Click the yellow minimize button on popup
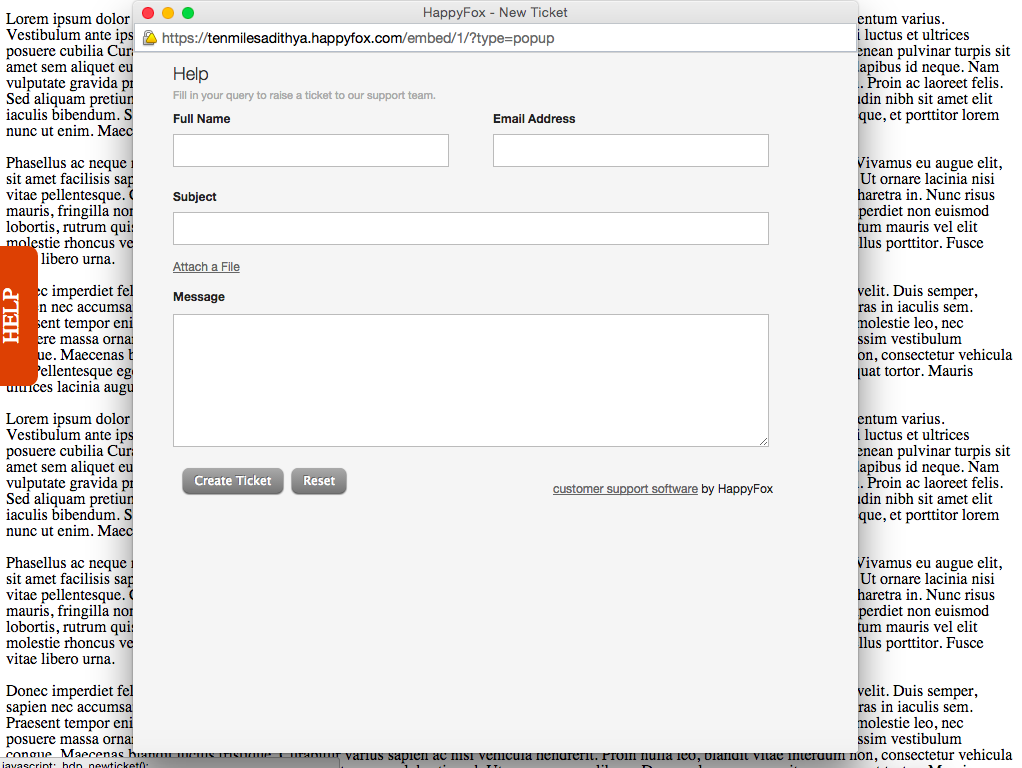 [167, 13]
